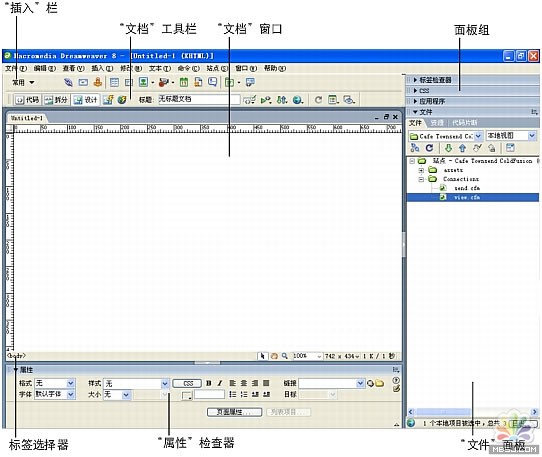Open the 本地视图 view dropdown
Image resolution: width=542 pixels, height=457 pixels.
coord(532,136)
